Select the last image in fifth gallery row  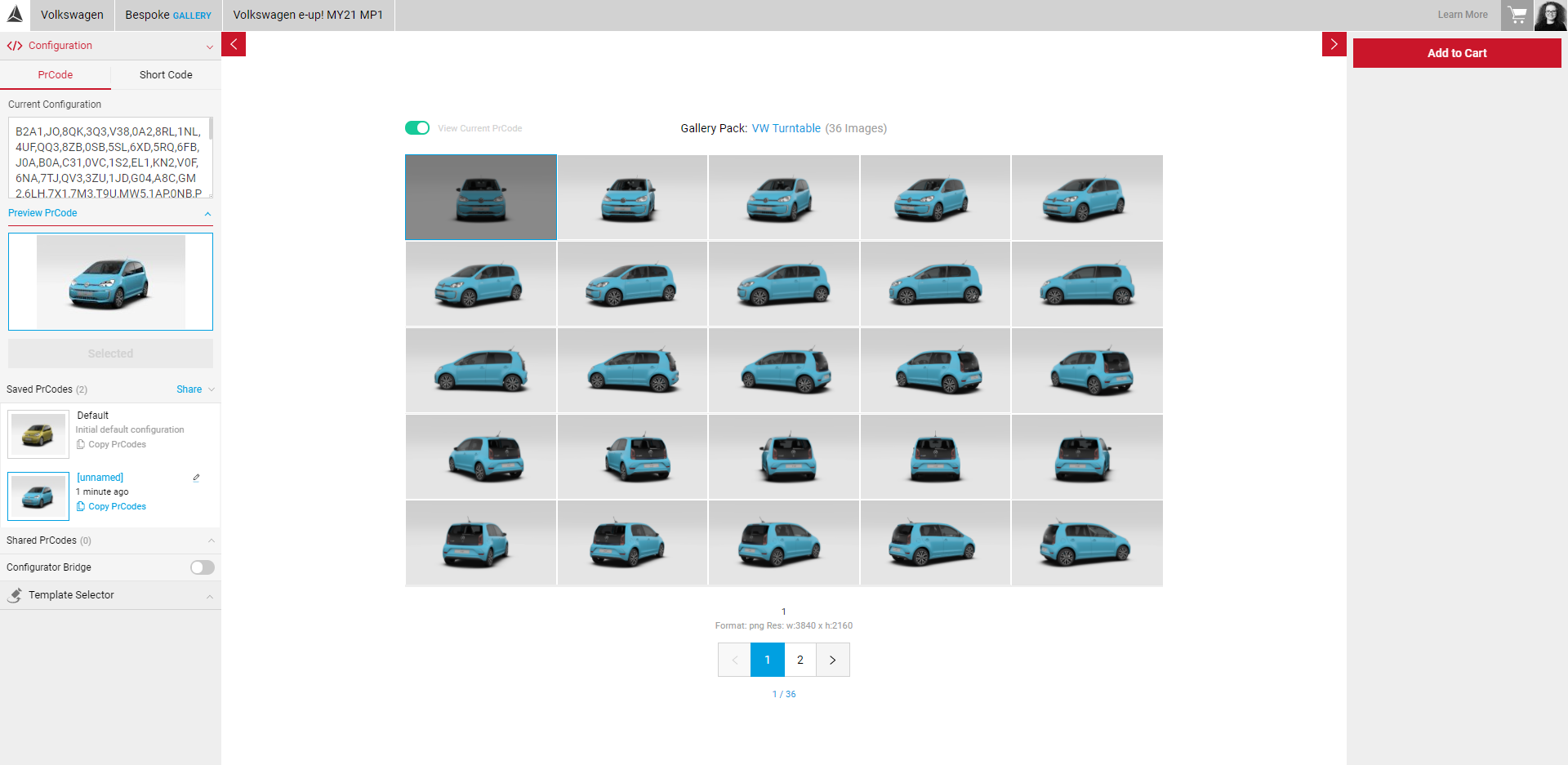(1087, 542)
